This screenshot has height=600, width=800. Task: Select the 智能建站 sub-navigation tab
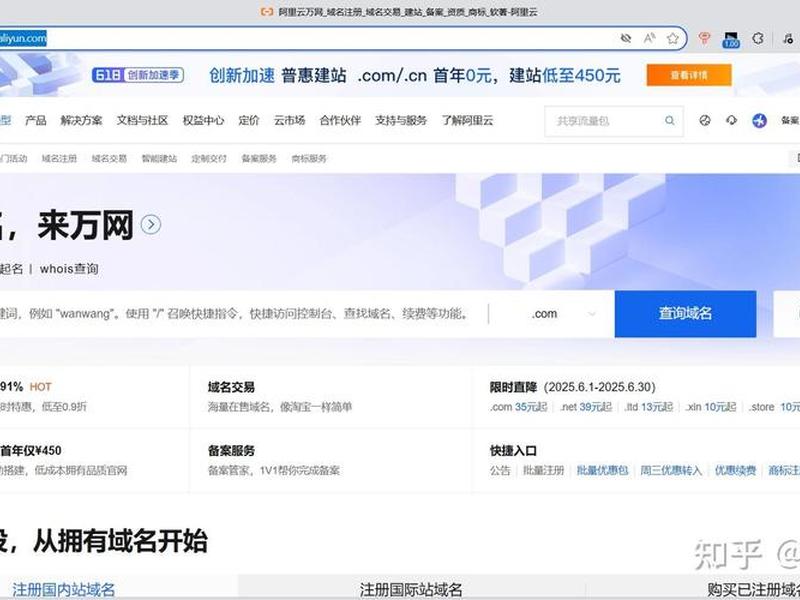point(159,159)
